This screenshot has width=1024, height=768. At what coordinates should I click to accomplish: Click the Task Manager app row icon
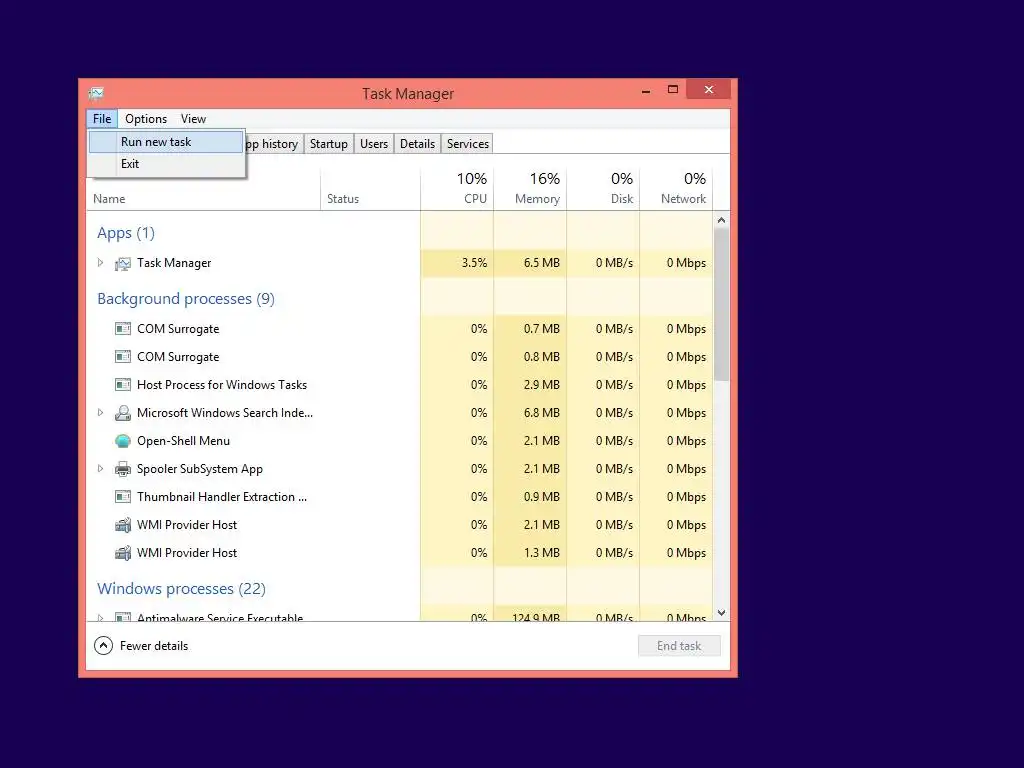[123, 263]
